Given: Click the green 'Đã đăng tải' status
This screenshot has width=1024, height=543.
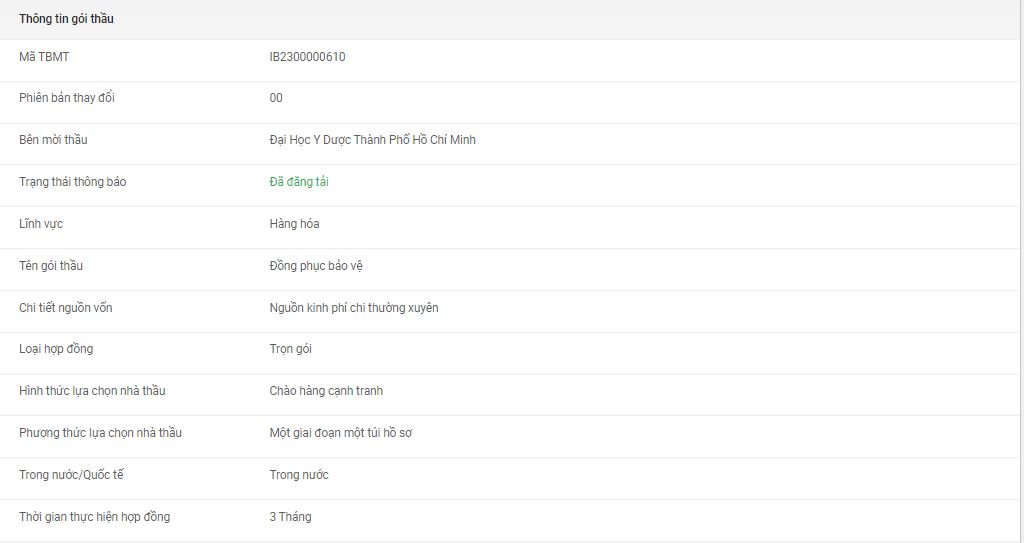Looking at the screenshot, I should point(299,182).
